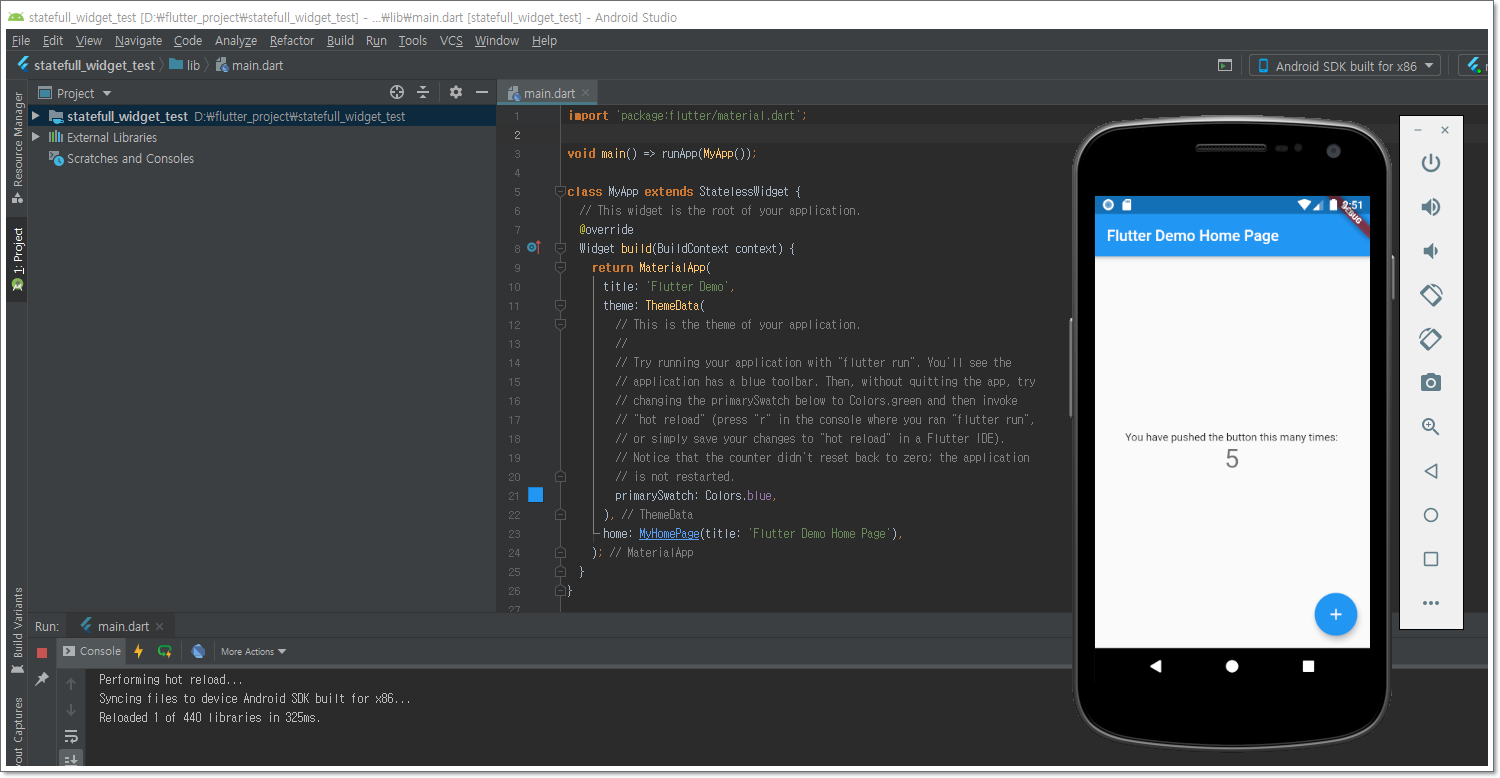
Task: Open the Navigate menu
Action: pyautogui.click(x=138, y=40)
